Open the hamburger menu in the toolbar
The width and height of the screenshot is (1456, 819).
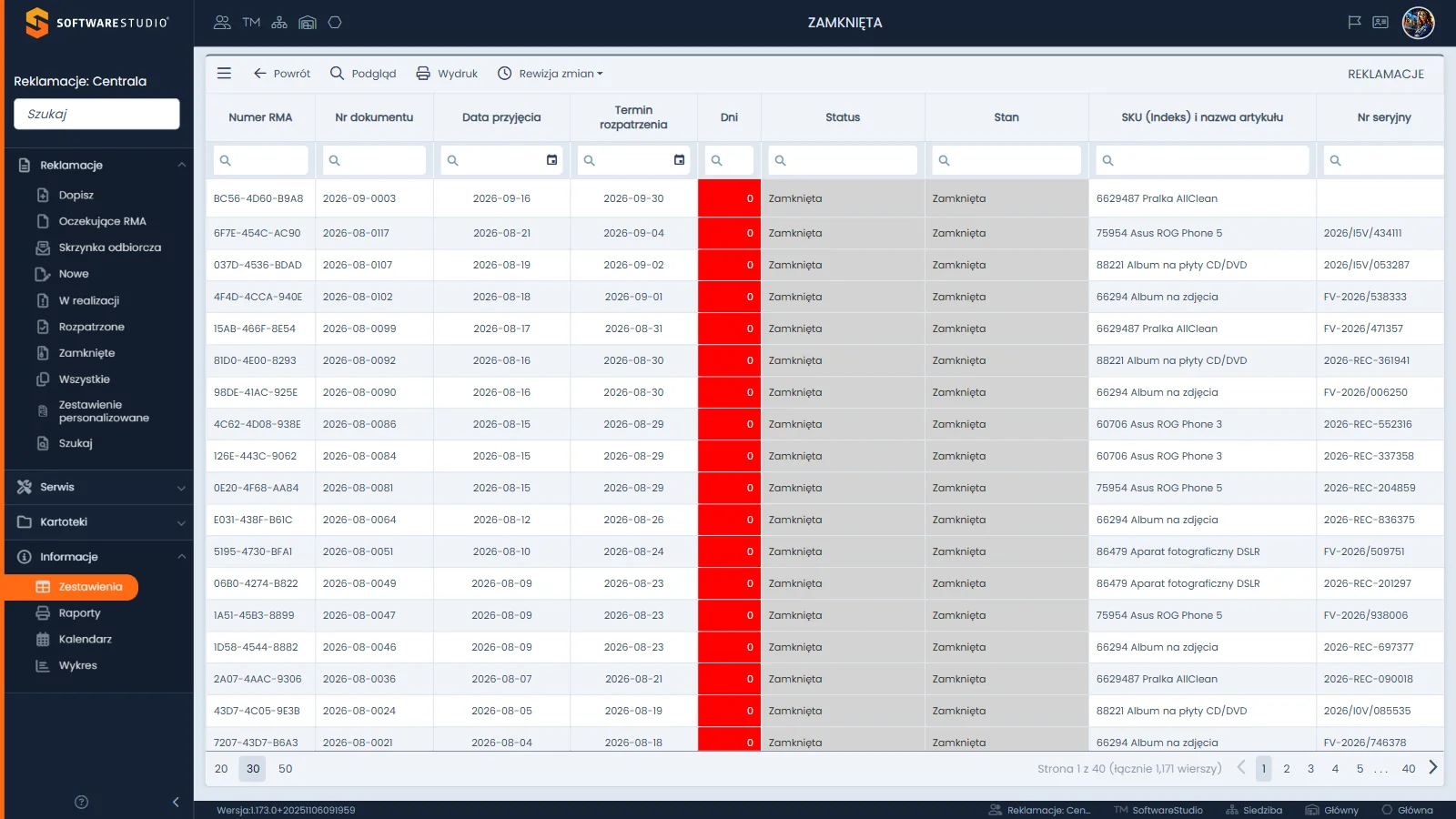click(x=224, y=74)
